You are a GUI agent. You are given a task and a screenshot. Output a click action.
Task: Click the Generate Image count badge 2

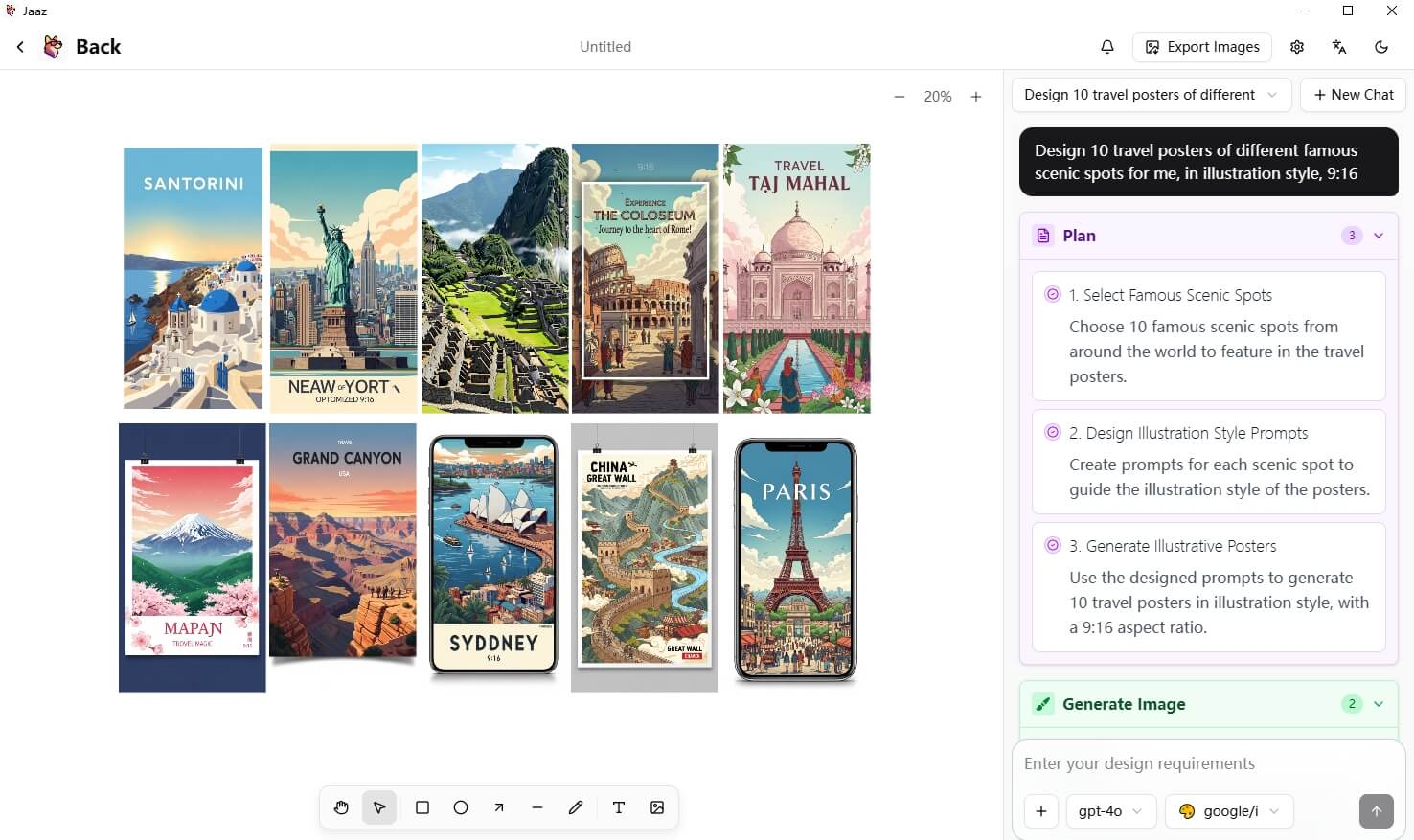click(x=1352, y=704)
